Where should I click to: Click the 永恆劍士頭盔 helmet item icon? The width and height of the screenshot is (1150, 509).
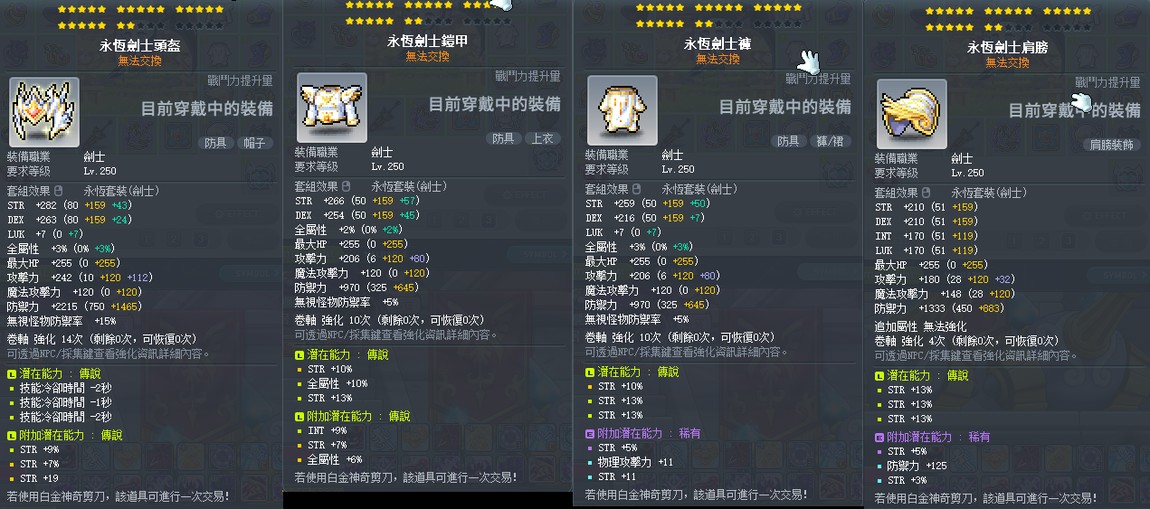pyautogui.click(x=44, y=112)
